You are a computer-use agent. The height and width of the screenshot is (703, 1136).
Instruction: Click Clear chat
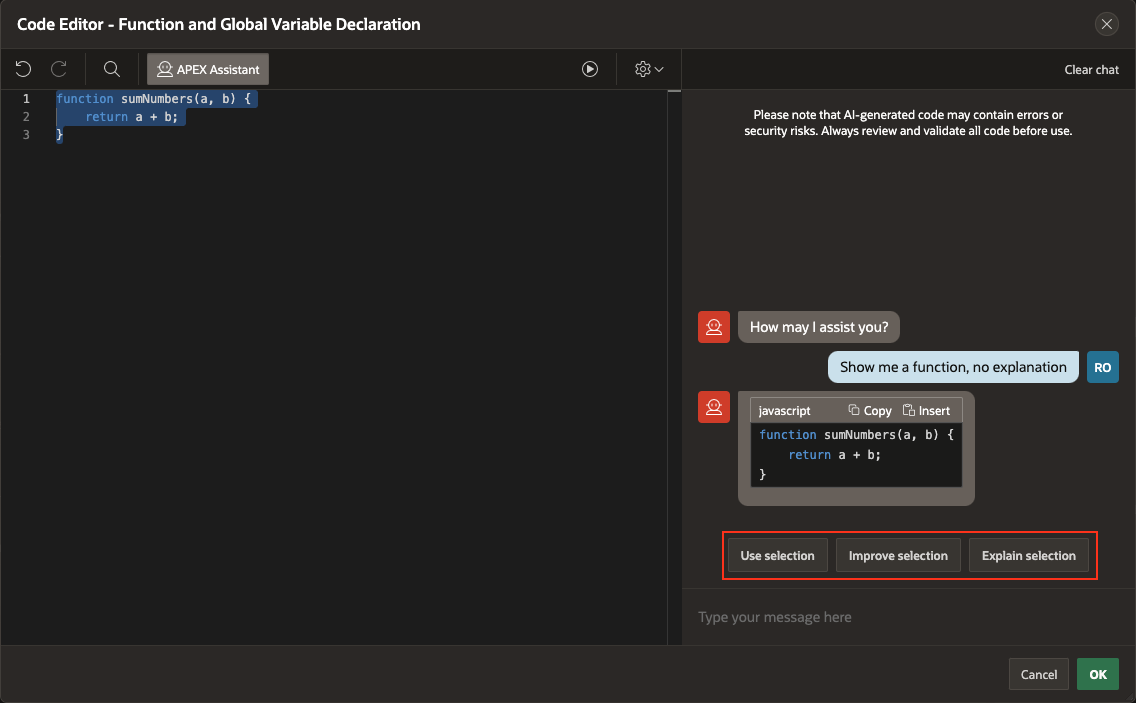(x=1091, y=70)
